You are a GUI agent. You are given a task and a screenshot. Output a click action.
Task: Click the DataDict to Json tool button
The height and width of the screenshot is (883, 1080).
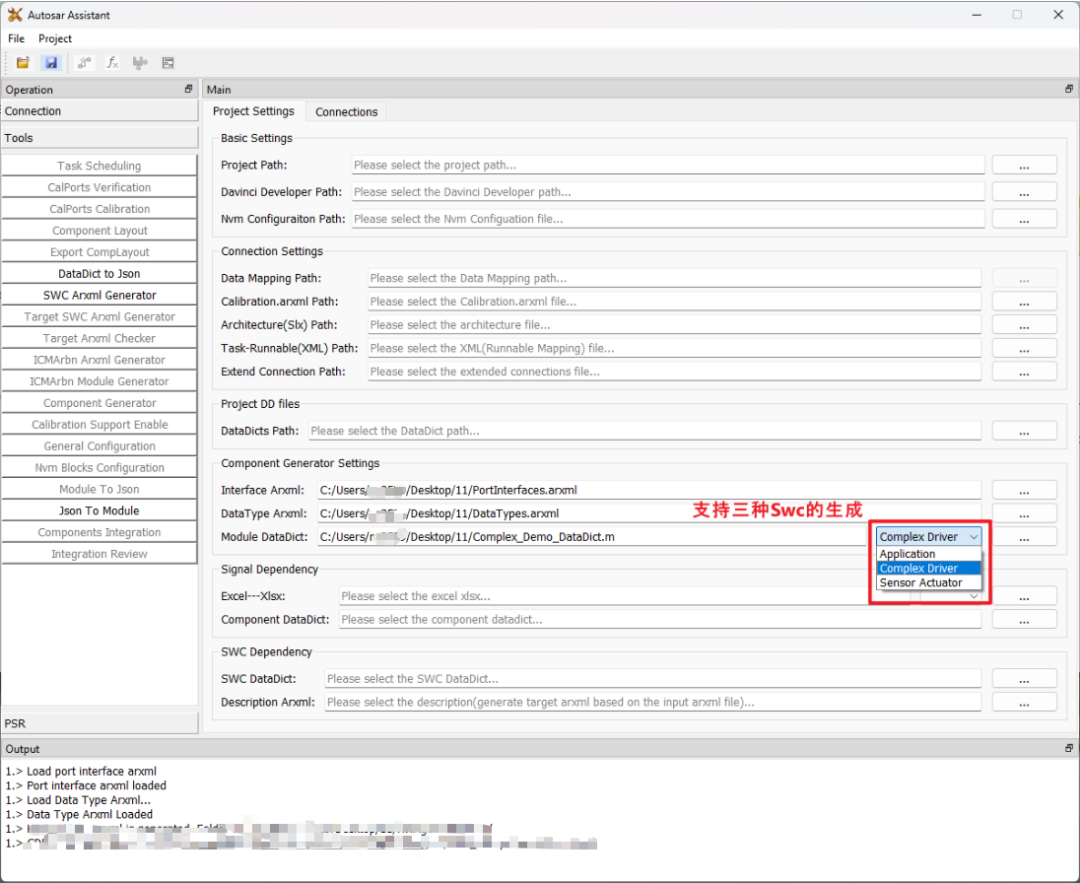(100, 273)
